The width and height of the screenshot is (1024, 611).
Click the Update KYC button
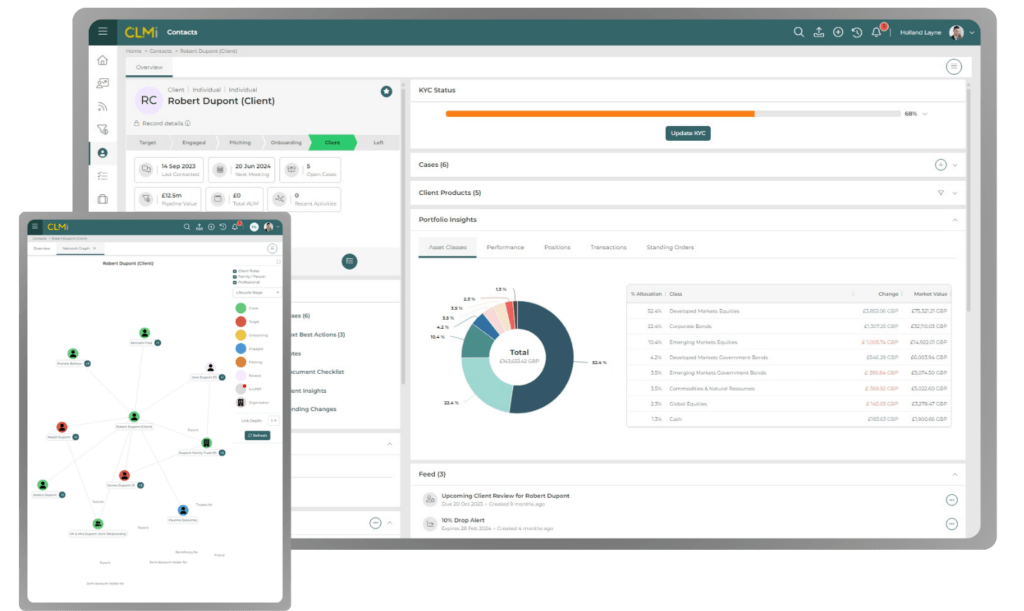coord(687,134)
